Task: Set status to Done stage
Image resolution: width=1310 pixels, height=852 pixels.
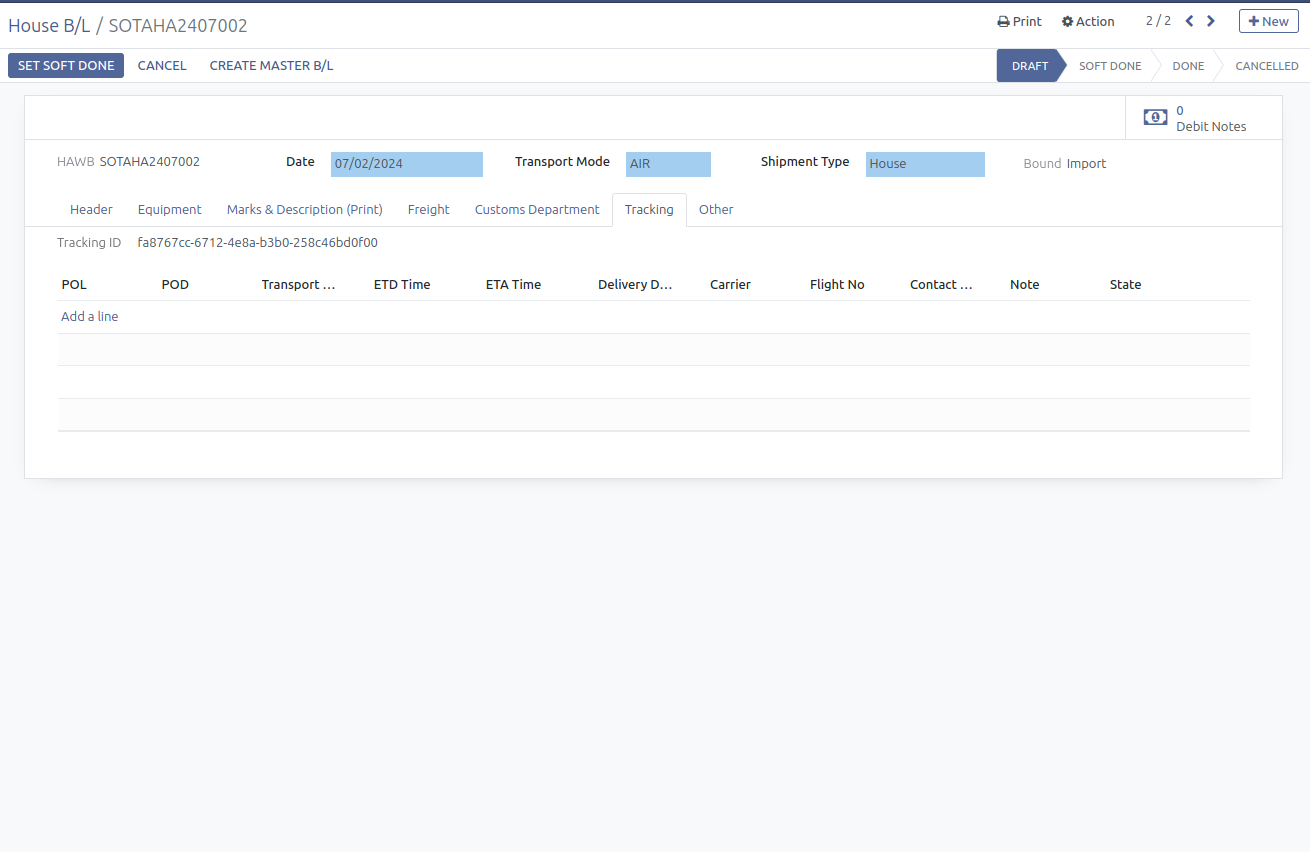Action: coord(1188,66)
